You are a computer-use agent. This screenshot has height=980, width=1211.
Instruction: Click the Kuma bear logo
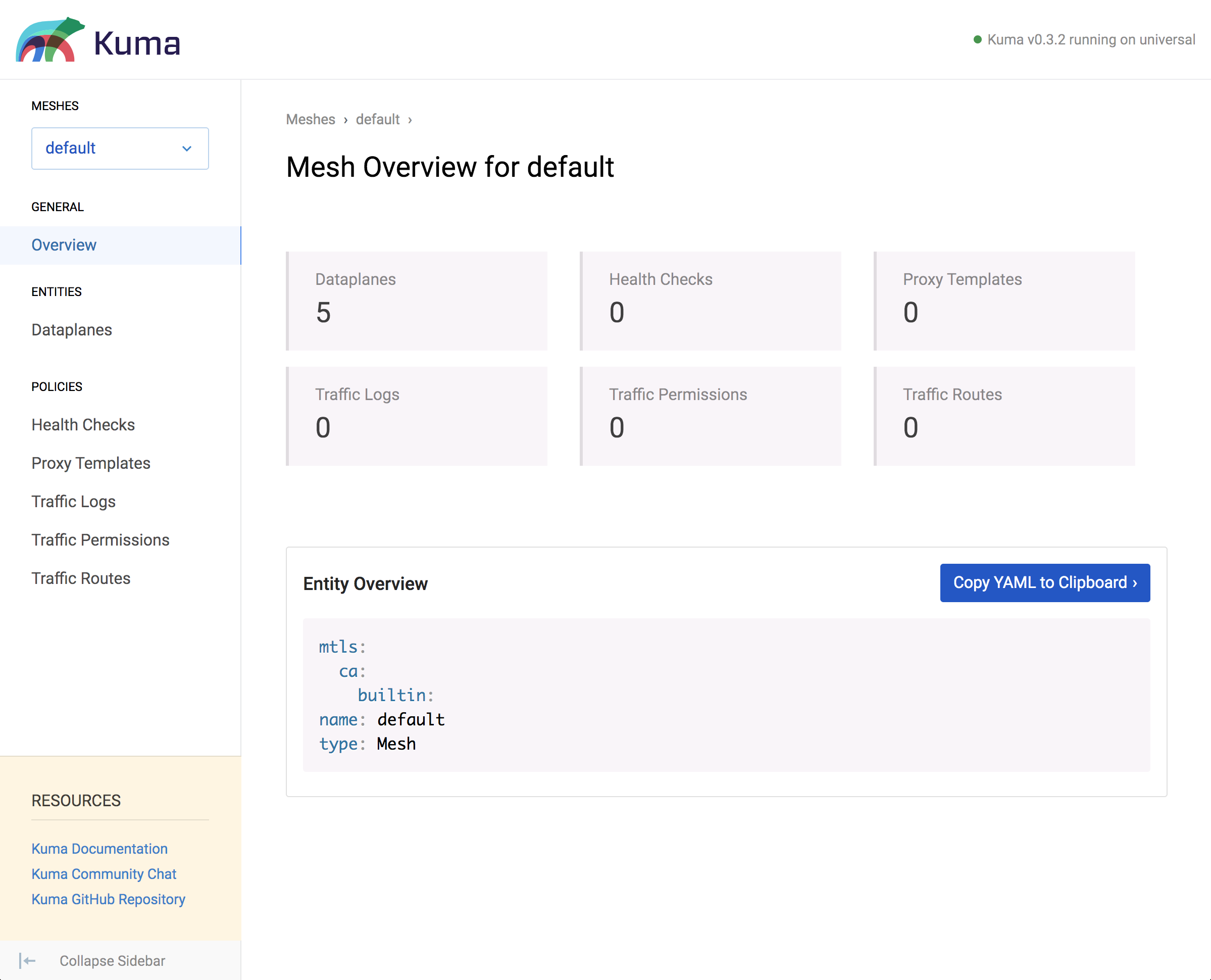tap(50, 39)
